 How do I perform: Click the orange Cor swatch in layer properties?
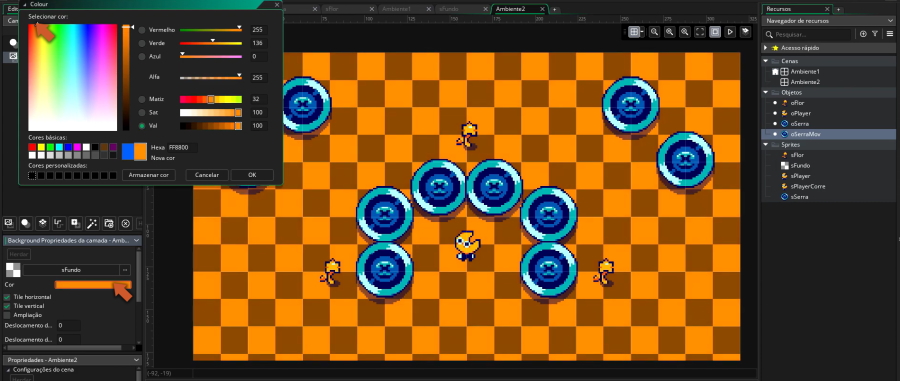93,285
